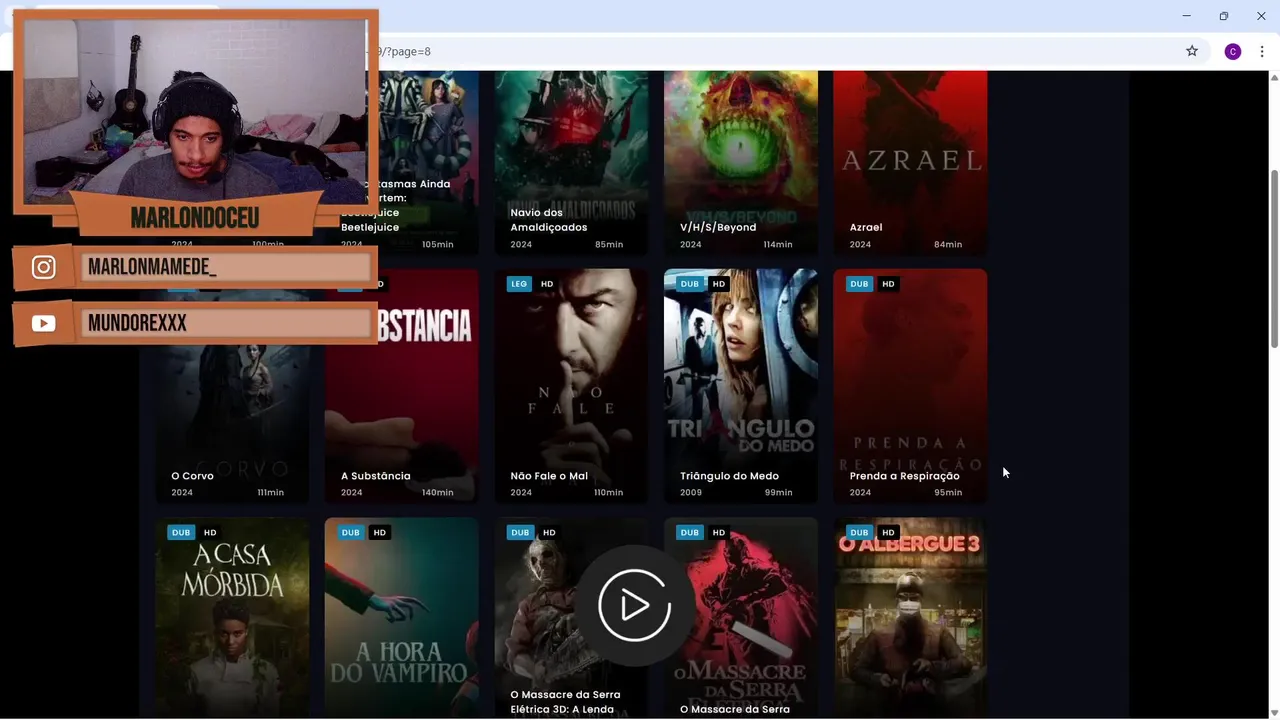Screen dimensions: 1280x720
Task: Click the DUB badge on O Albergue 3
Action: pyautogui.click(x=859, y=533)
